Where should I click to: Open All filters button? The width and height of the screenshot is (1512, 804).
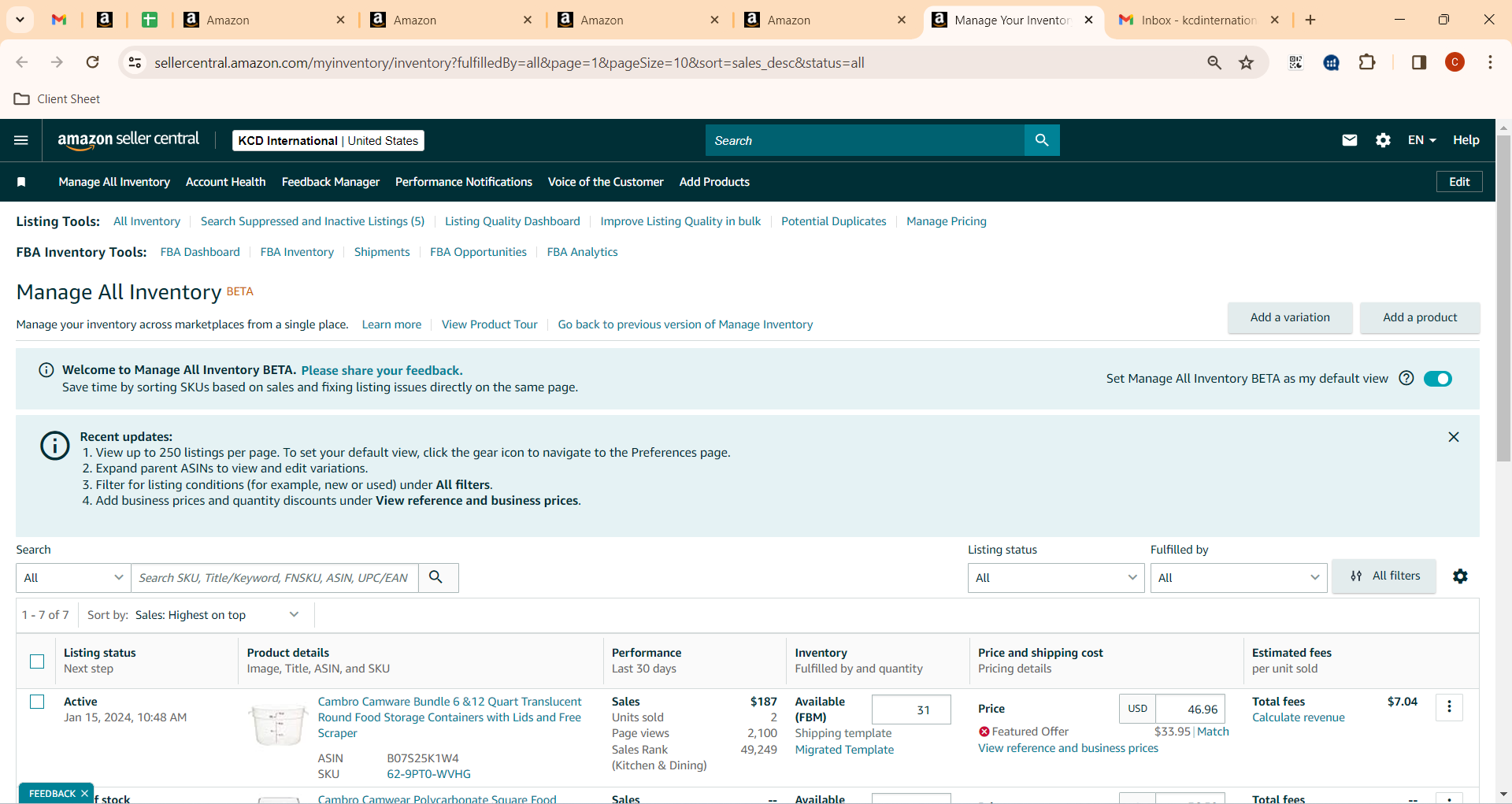point(1384,576)
